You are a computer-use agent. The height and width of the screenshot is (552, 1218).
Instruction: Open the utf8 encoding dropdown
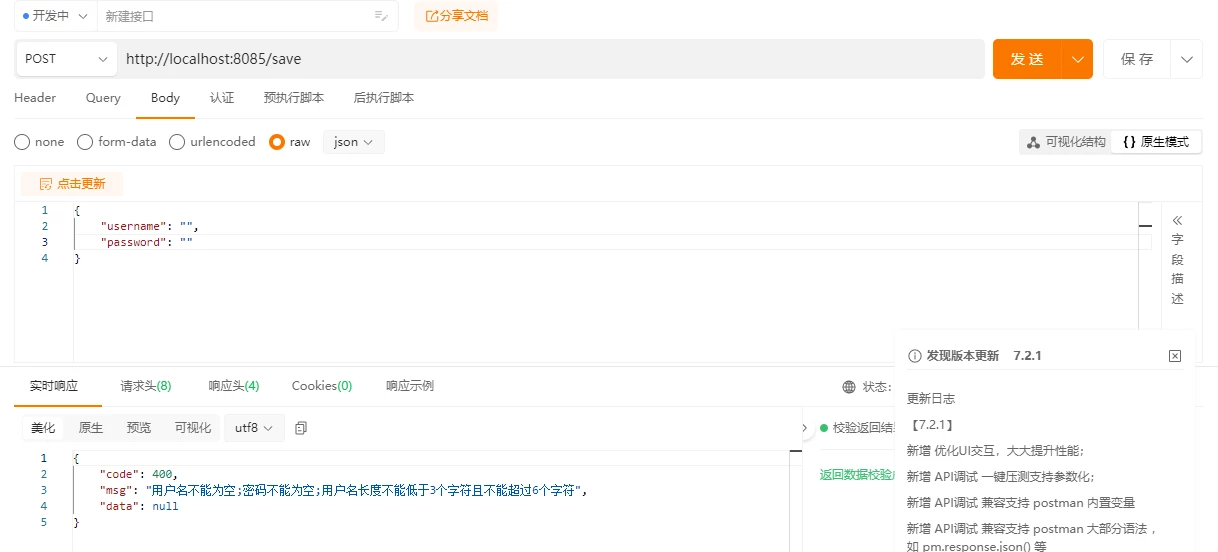(x=254, y=428)
